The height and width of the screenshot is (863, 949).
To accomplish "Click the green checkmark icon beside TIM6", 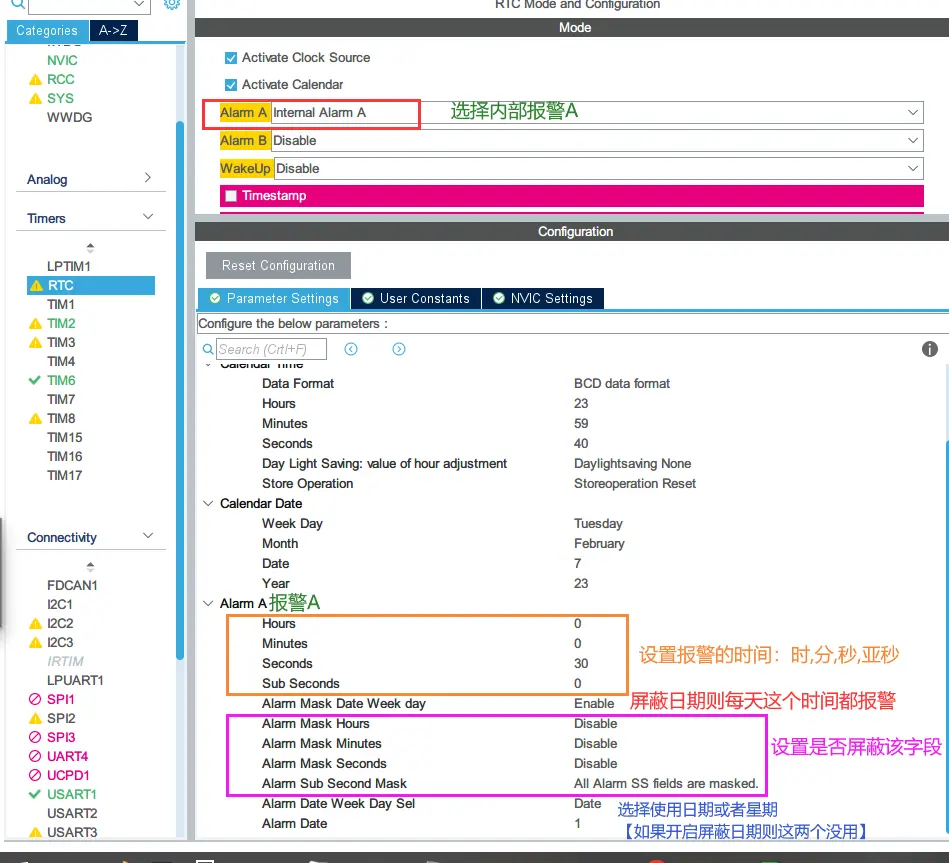I will coord(35,380).
